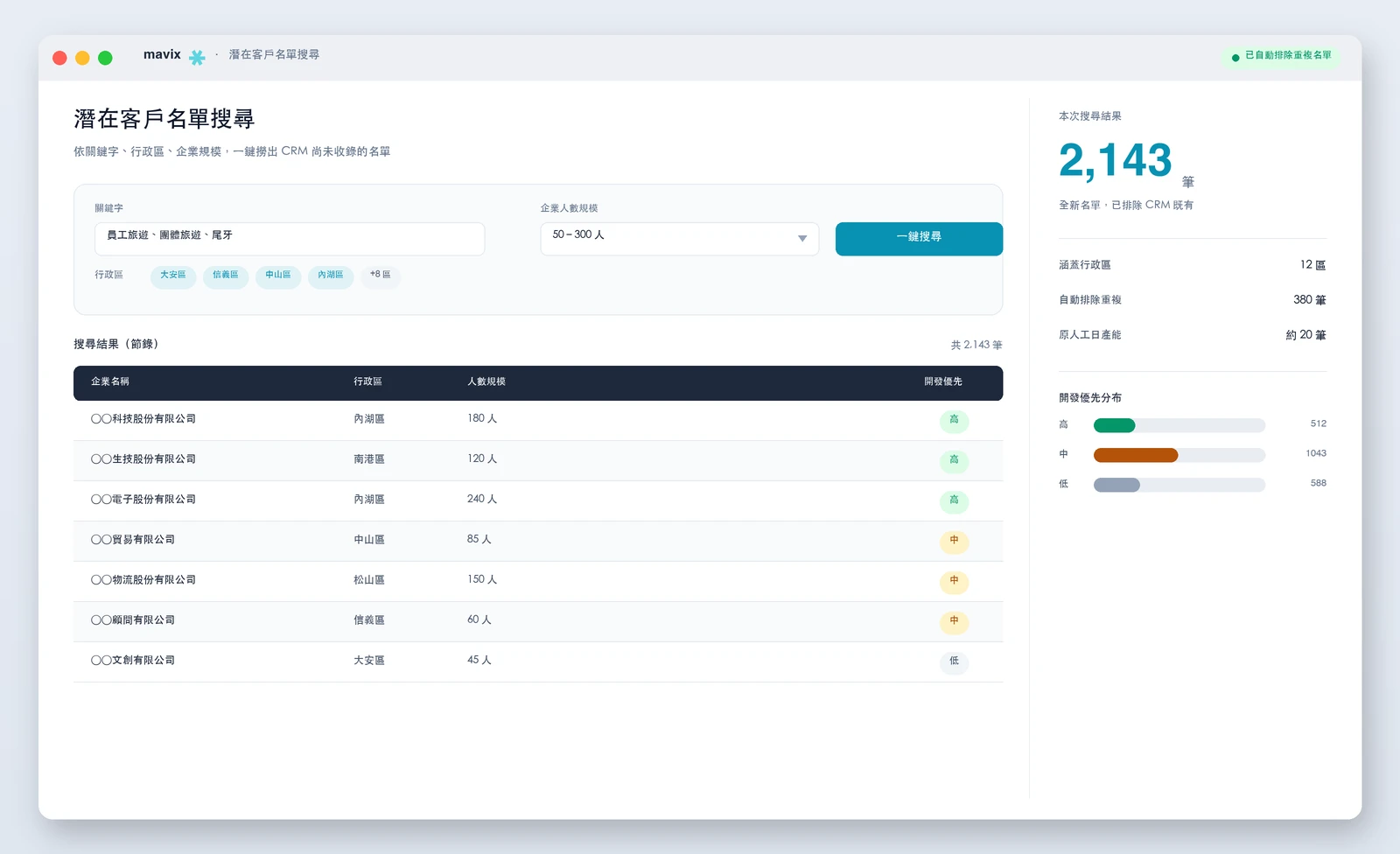Image resolution: width=1400 pixels, height=854 pixels.
Task: Click the 高 badge for ○○科技股份有限公司
Action: pyautogui.click(x=954, y=421)
